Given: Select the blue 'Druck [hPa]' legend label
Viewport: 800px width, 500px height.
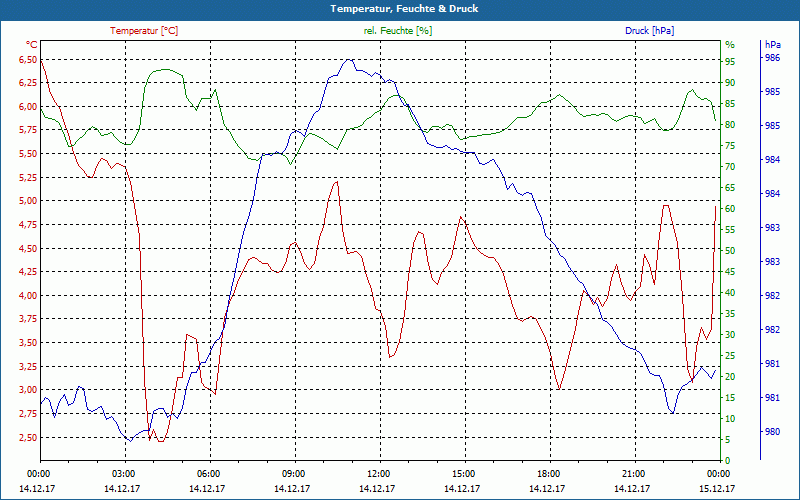Looking at the screenshot, I should click(649, 31).
